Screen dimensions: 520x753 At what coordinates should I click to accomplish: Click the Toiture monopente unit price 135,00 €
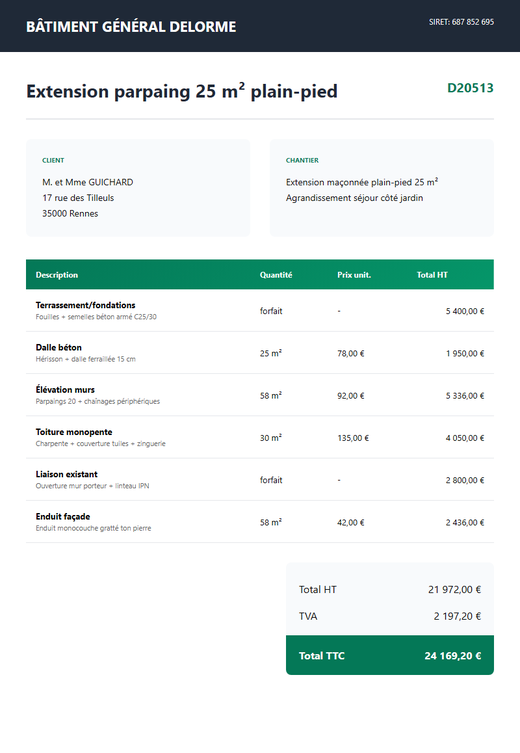353,438
